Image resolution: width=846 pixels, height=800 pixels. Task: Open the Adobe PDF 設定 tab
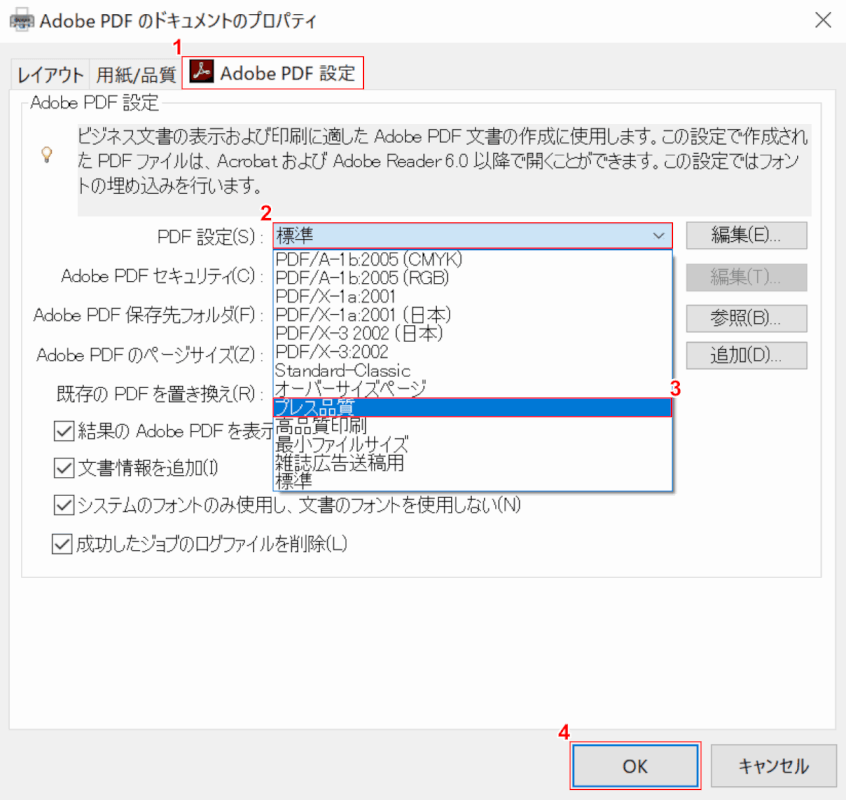click(273, 73)
